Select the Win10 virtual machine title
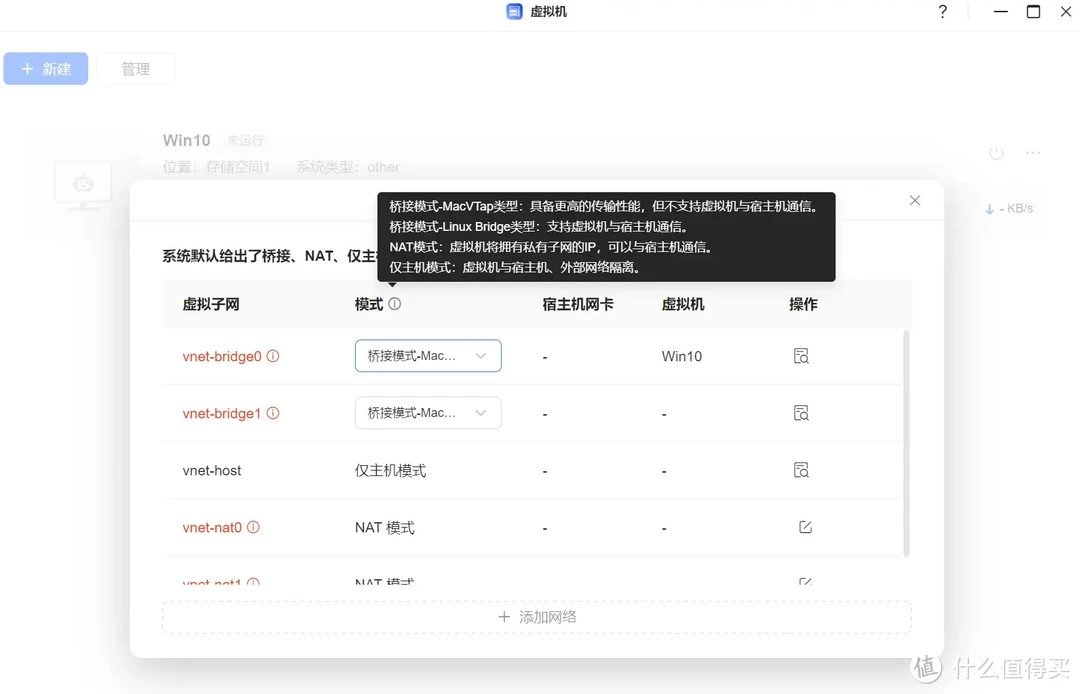Screen dimensions: 1080x694 (186, 140)
